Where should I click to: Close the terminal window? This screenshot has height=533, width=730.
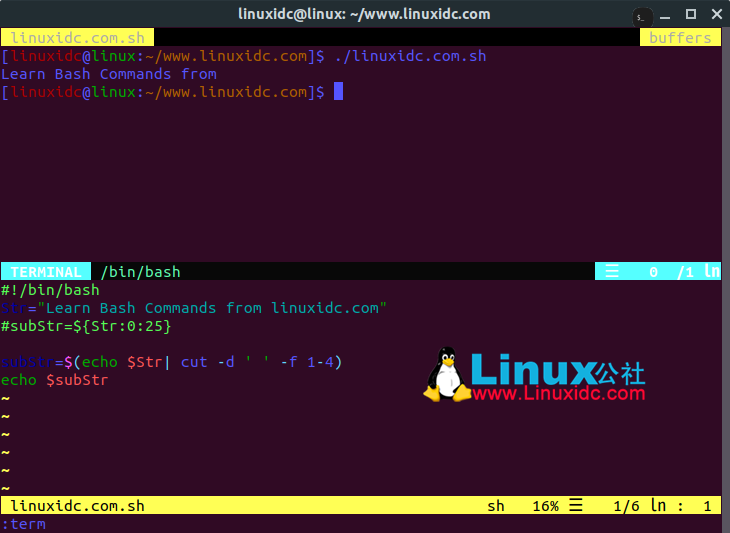tap(716, 14)
